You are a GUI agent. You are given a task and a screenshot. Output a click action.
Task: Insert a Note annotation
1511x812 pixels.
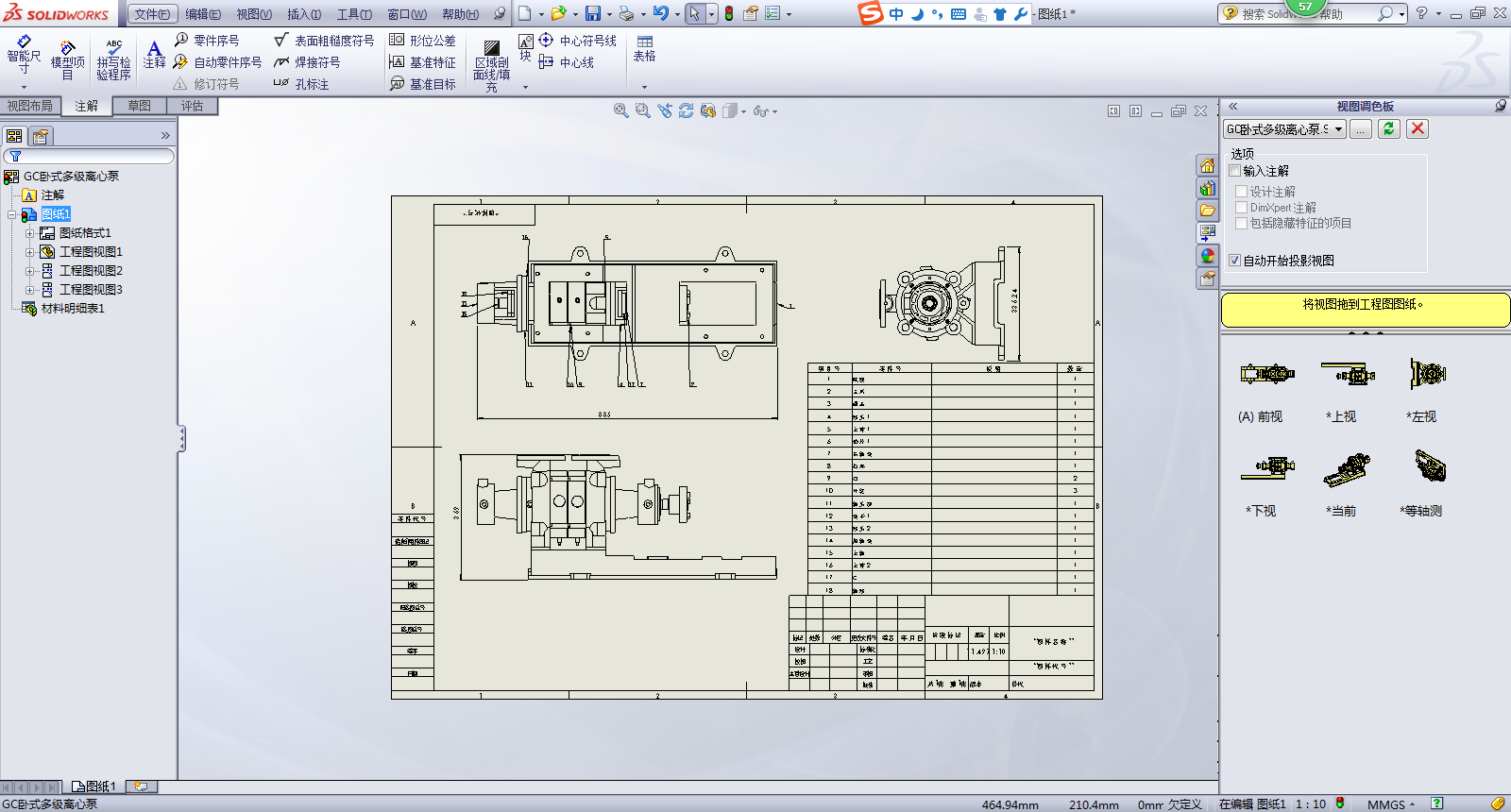coord(154,55)
